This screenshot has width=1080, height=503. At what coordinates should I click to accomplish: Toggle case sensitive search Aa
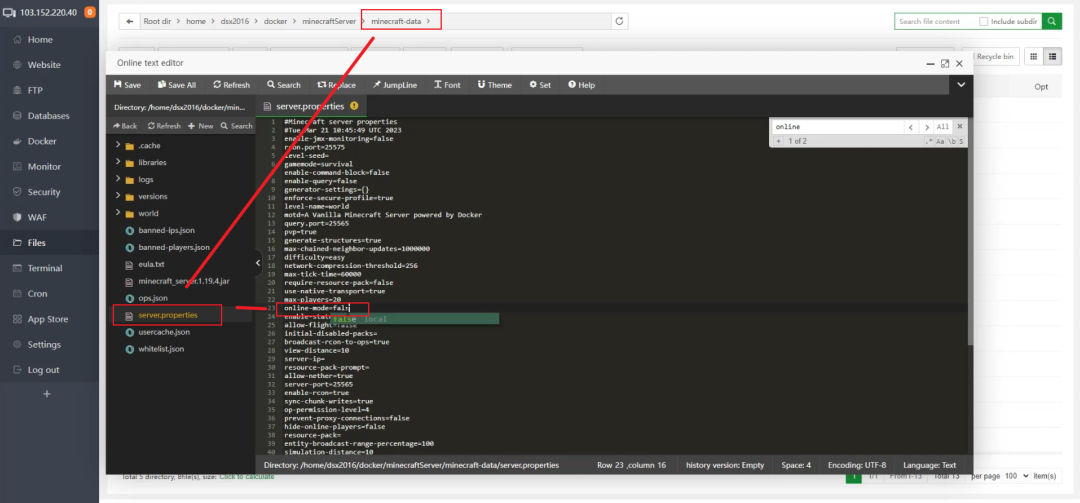939,141
